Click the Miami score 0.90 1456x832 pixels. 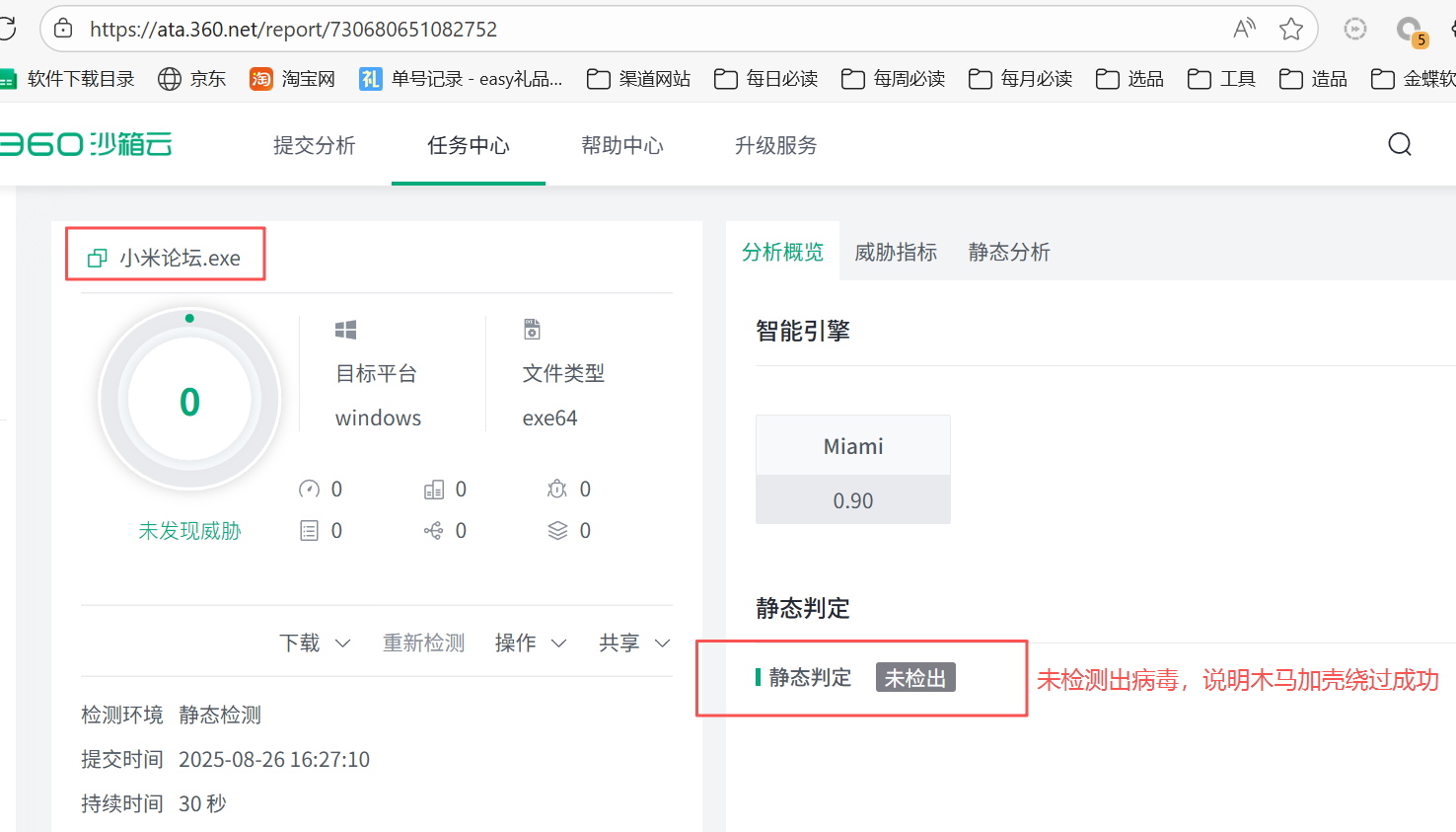[x=853, y=500]
